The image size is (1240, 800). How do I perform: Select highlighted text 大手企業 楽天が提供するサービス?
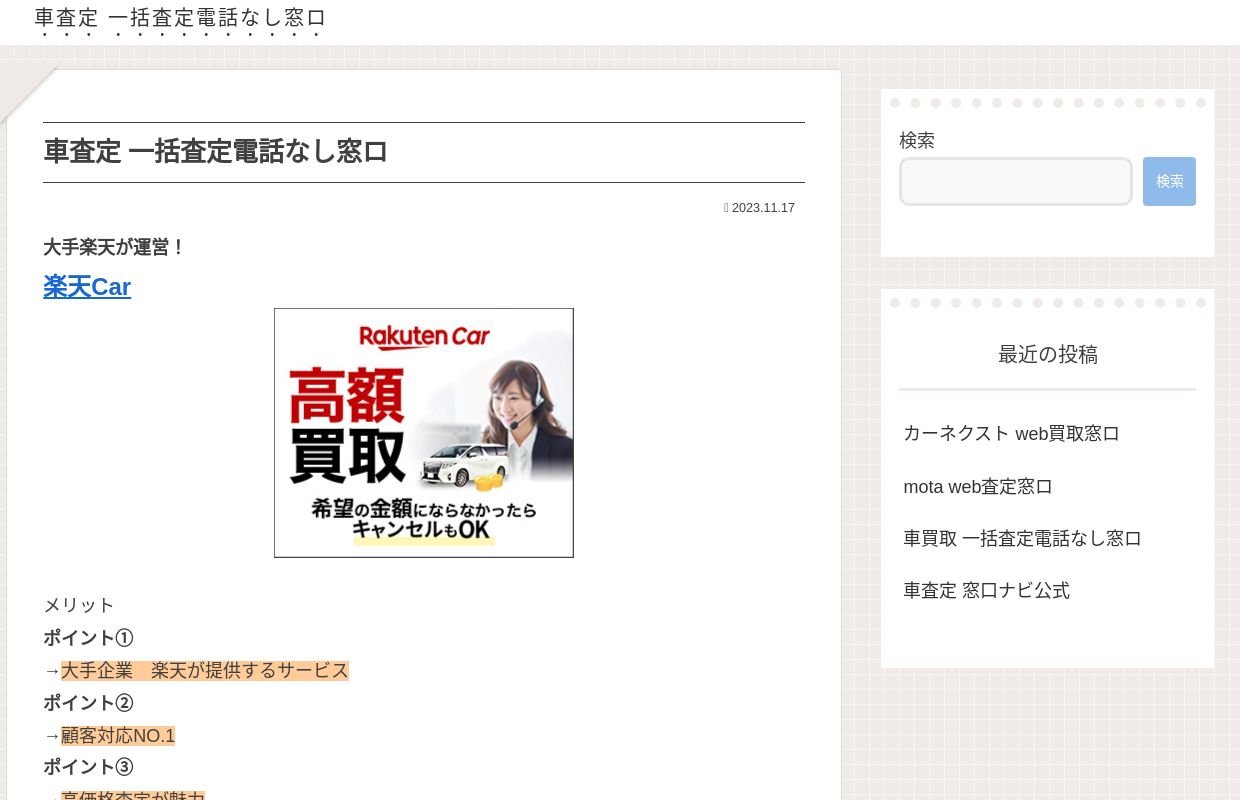(x=205, y=670)
